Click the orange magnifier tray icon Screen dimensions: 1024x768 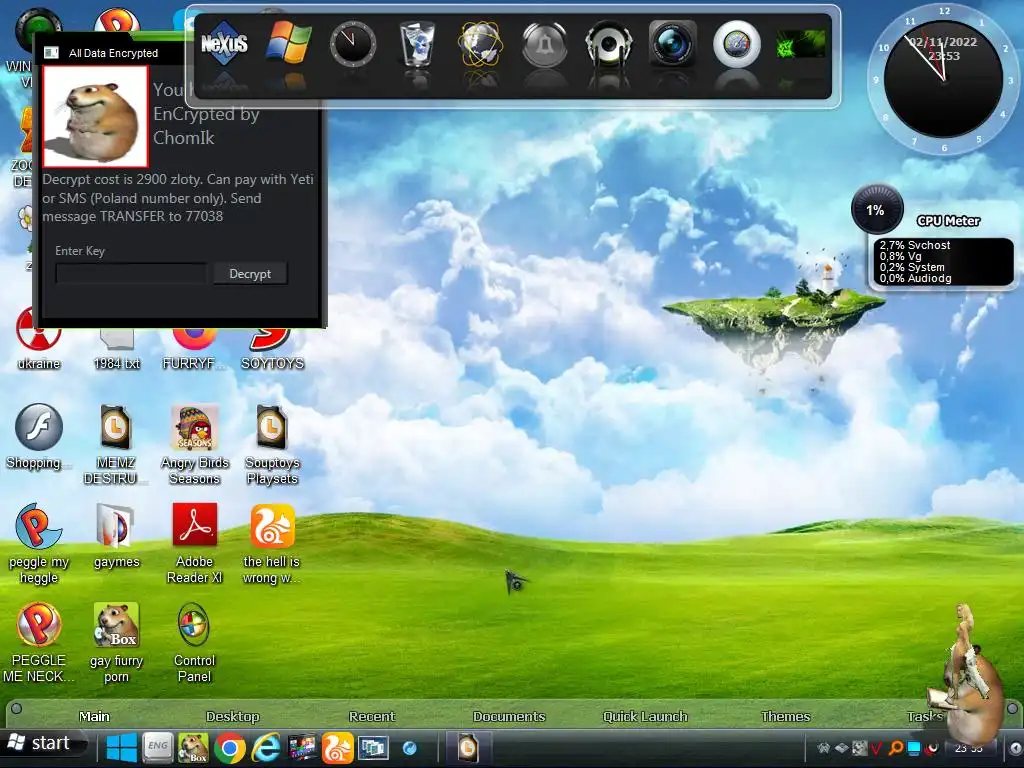click(x=896, y=748)
